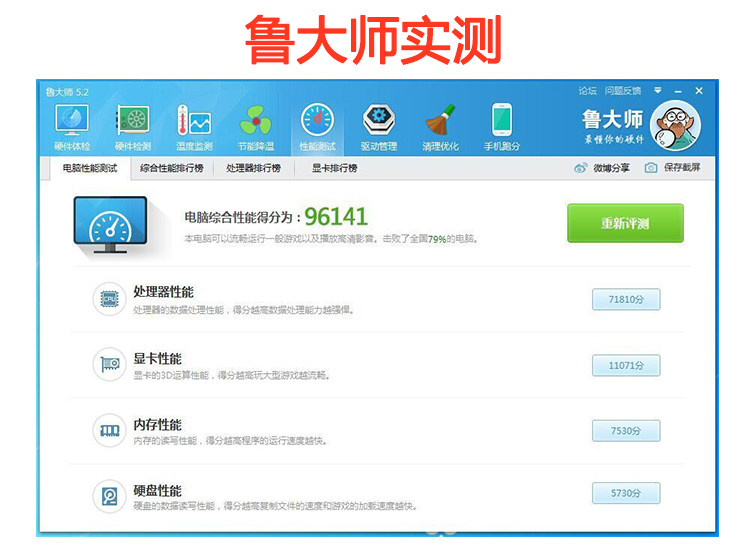Click the 71810分 processor score button

point(626,299)
